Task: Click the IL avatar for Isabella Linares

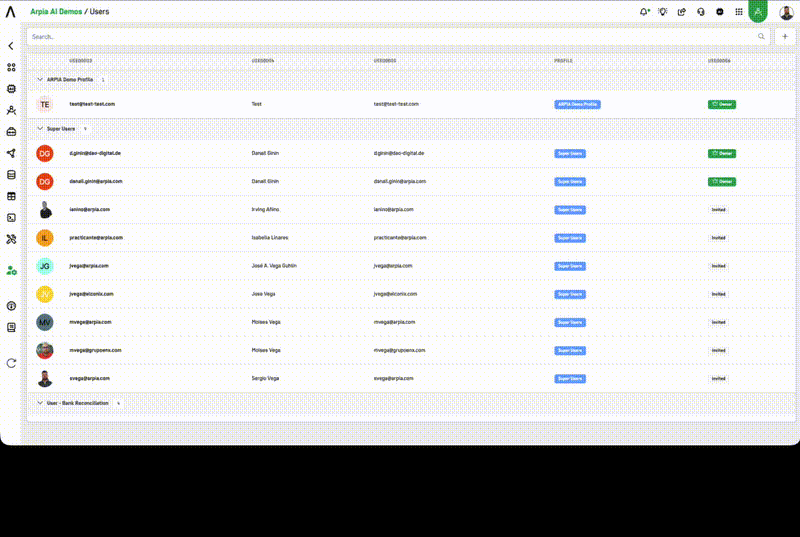Action: 45,238
